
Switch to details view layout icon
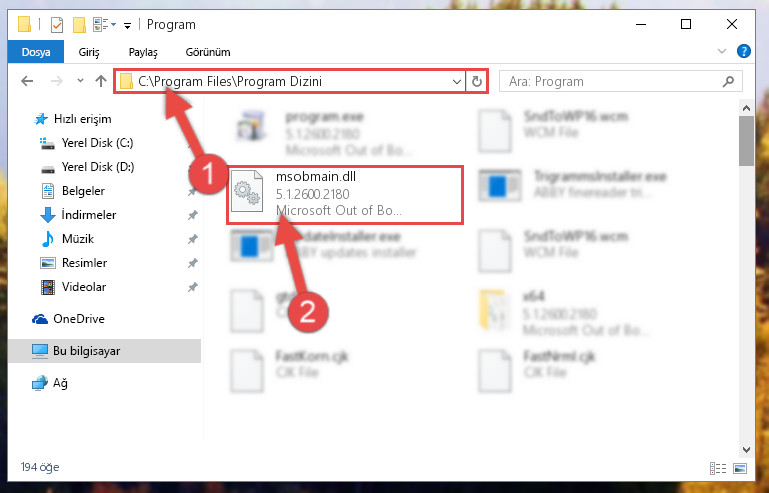click(718, 468)
